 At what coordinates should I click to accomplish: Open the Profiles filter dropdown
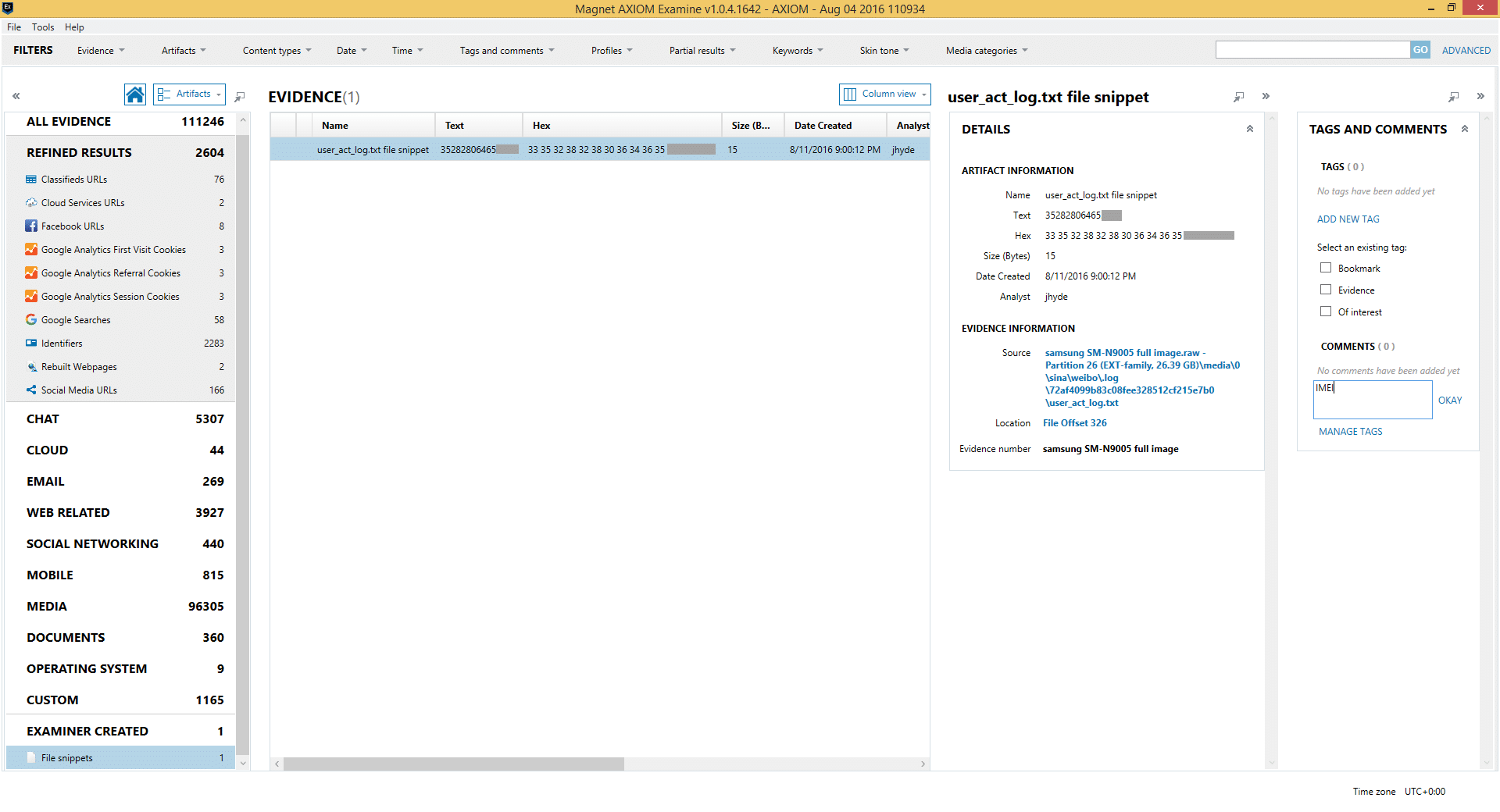click(x=612, y=51)
